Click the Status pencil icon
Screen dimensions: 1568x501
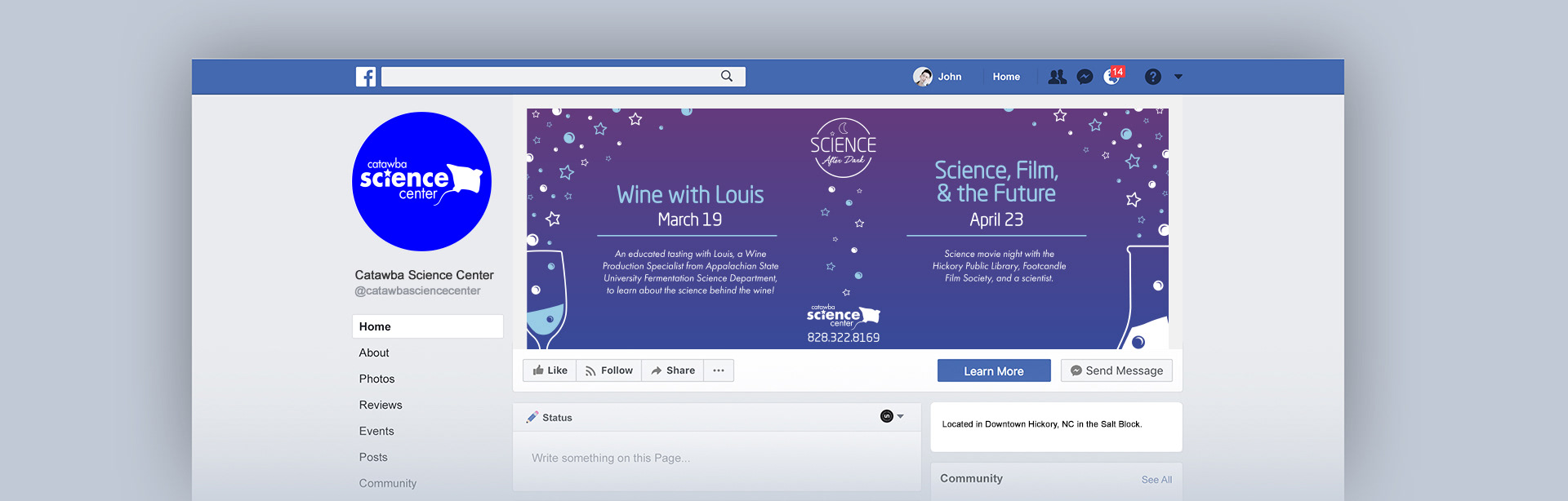[x=532, y=417]
